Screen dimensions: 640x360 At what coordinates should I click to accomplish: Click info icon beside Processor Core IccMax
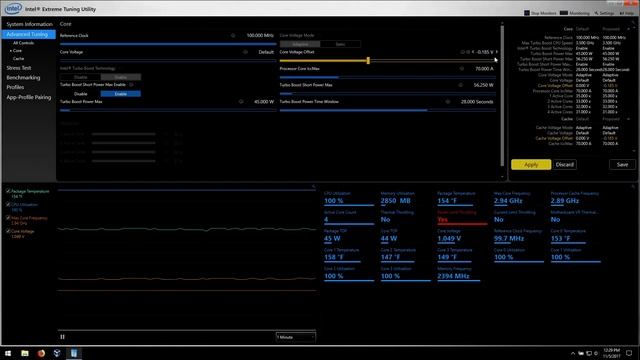[x=462, y=69]
